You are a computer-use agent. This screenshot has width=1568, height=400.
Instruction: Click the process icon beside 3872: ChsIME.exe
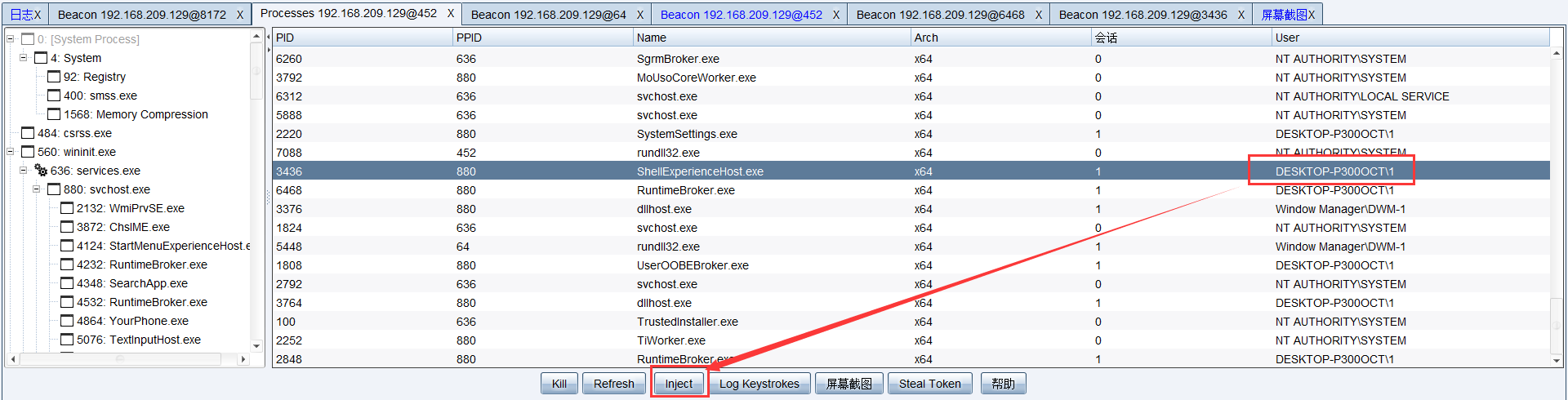coord(67,227)
